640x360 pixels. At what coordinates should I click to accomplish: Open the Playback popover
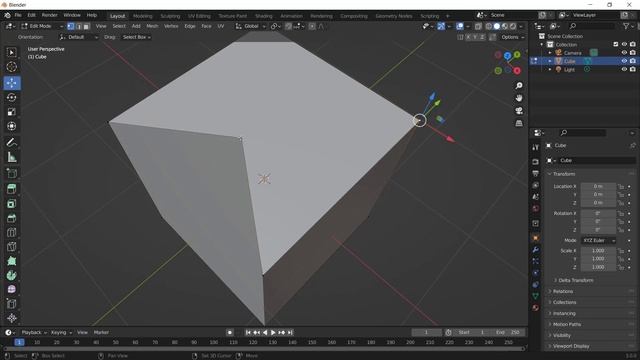coord(34,333)
